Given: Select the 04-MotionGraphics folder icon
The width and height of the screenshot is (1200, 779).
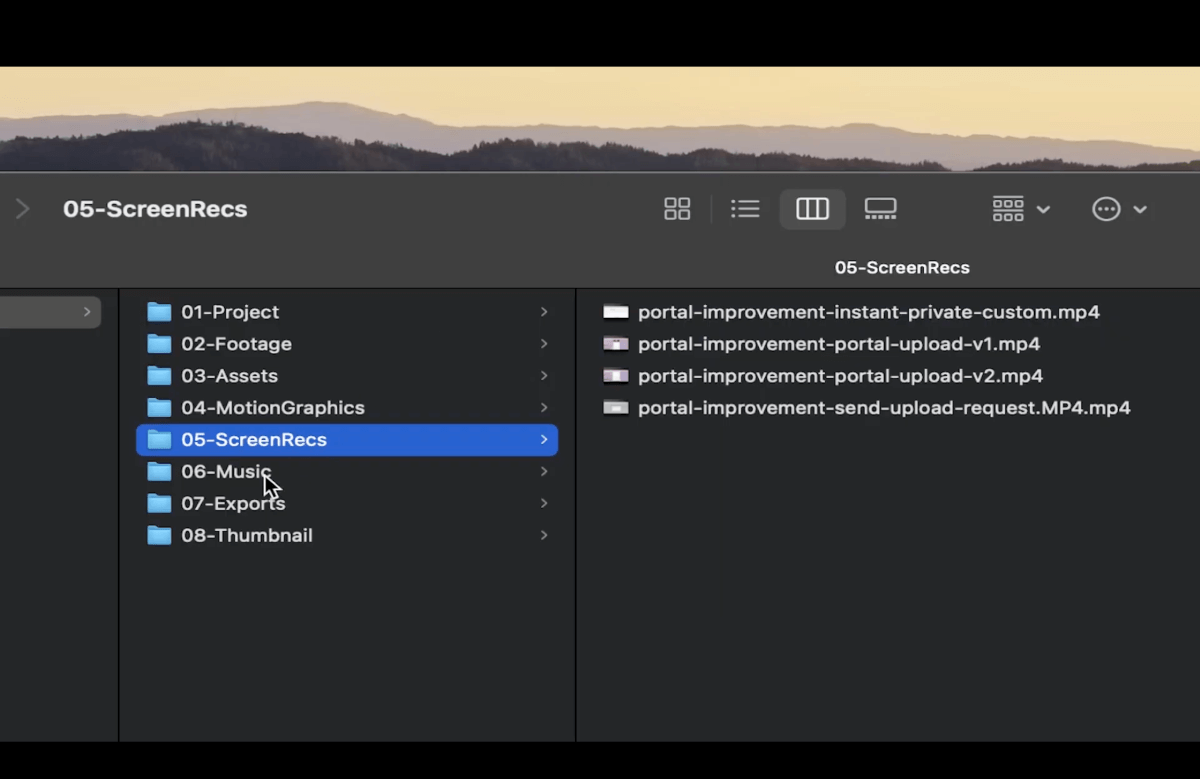Looking at the screenshot, I should pos(159,408).
